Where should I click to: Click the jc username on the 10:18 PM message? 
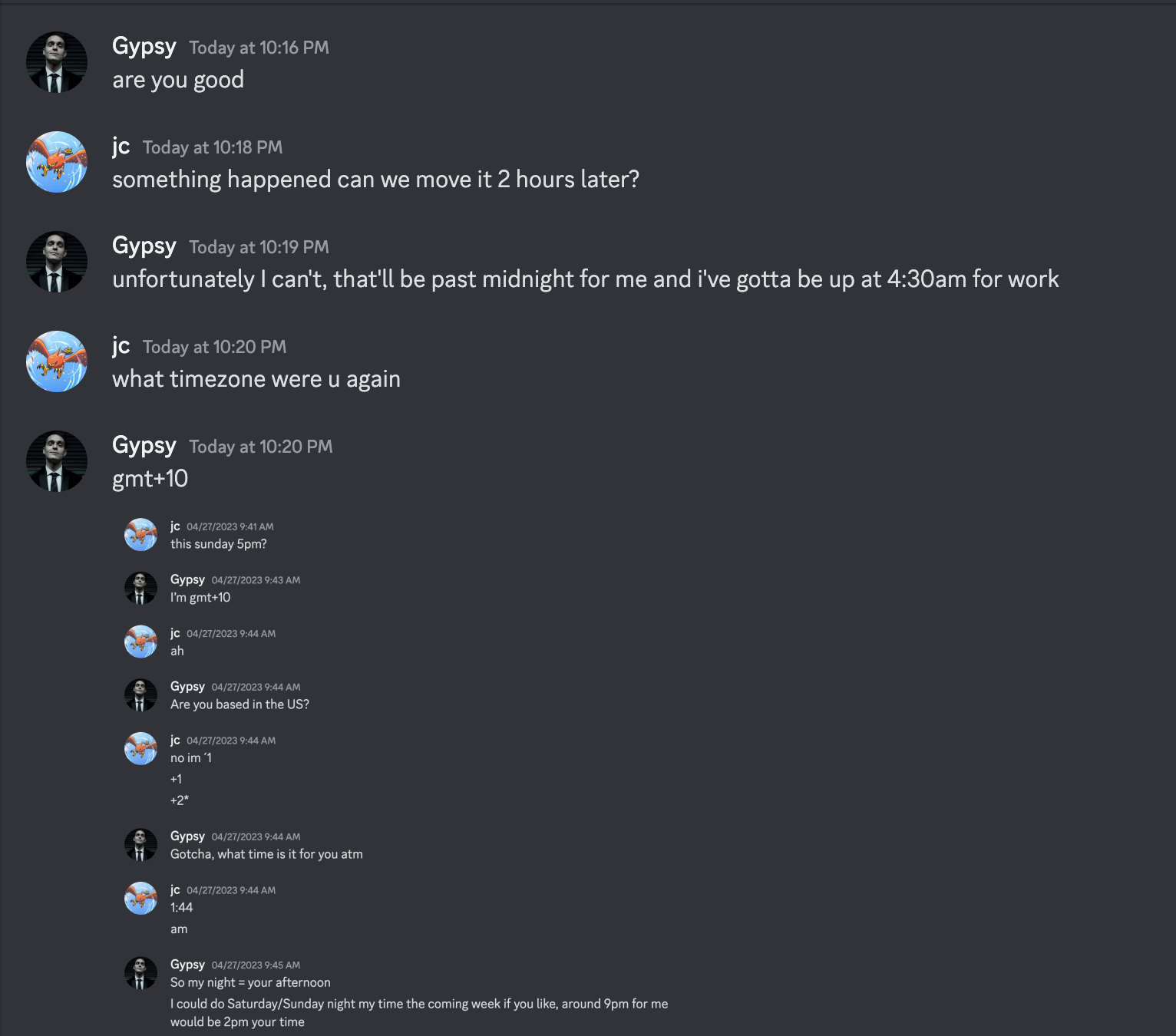pyautogui.click(x=121, y=146)
